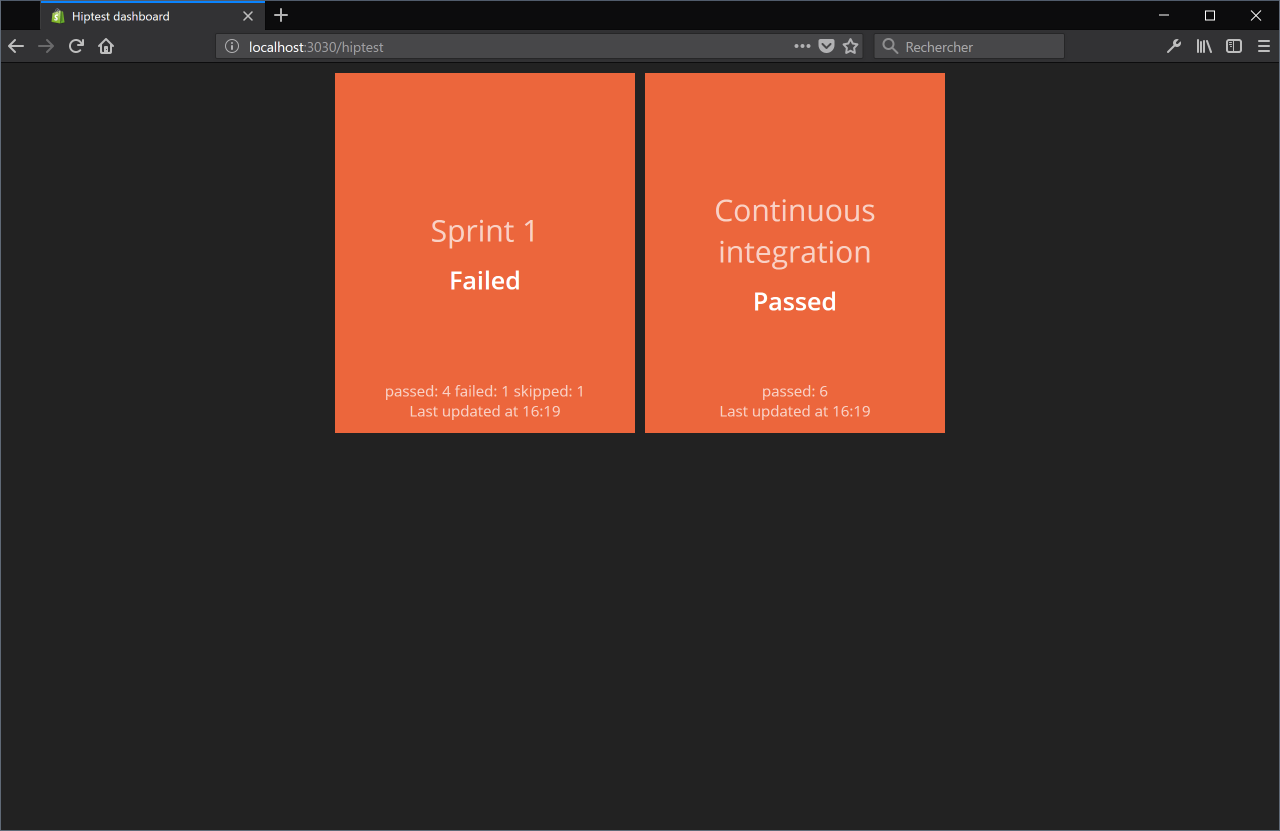Close the Firefox window
The image size is (1280, 831).
point(1256,15)
